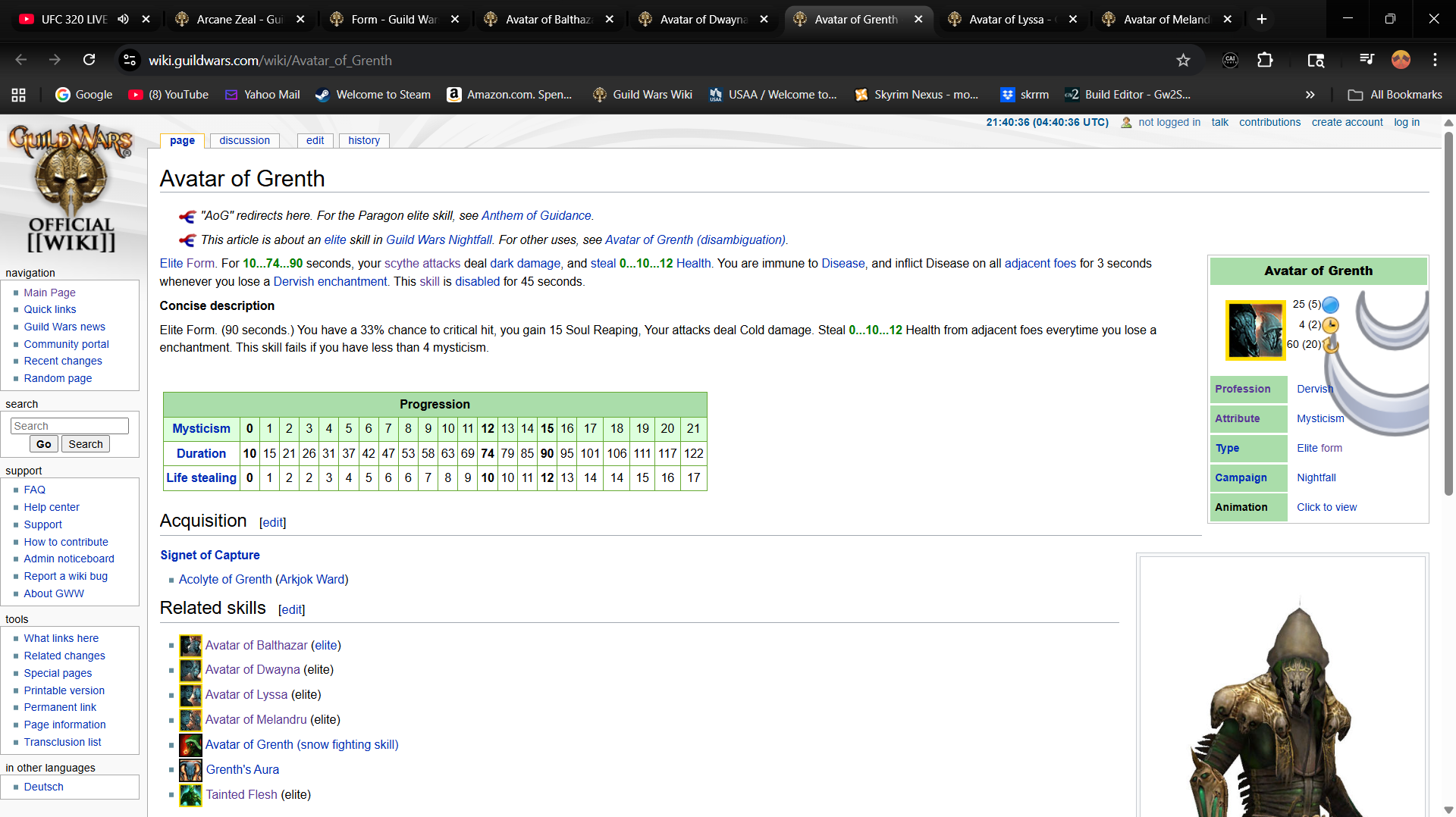
Task: Click the blue energy cost icon
Action: [x=1330, y=305]
